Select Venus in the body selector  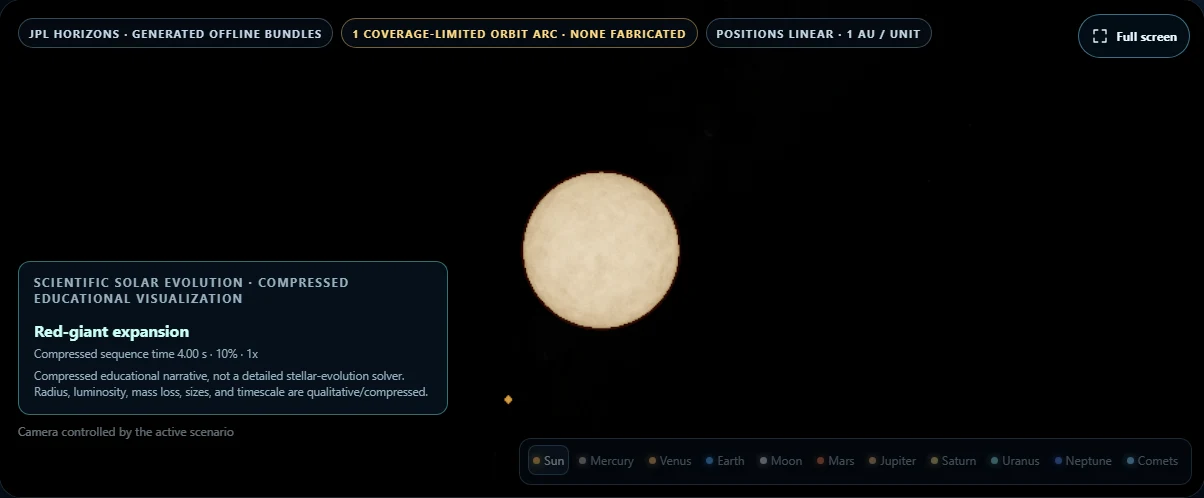[x=670, y=461]
